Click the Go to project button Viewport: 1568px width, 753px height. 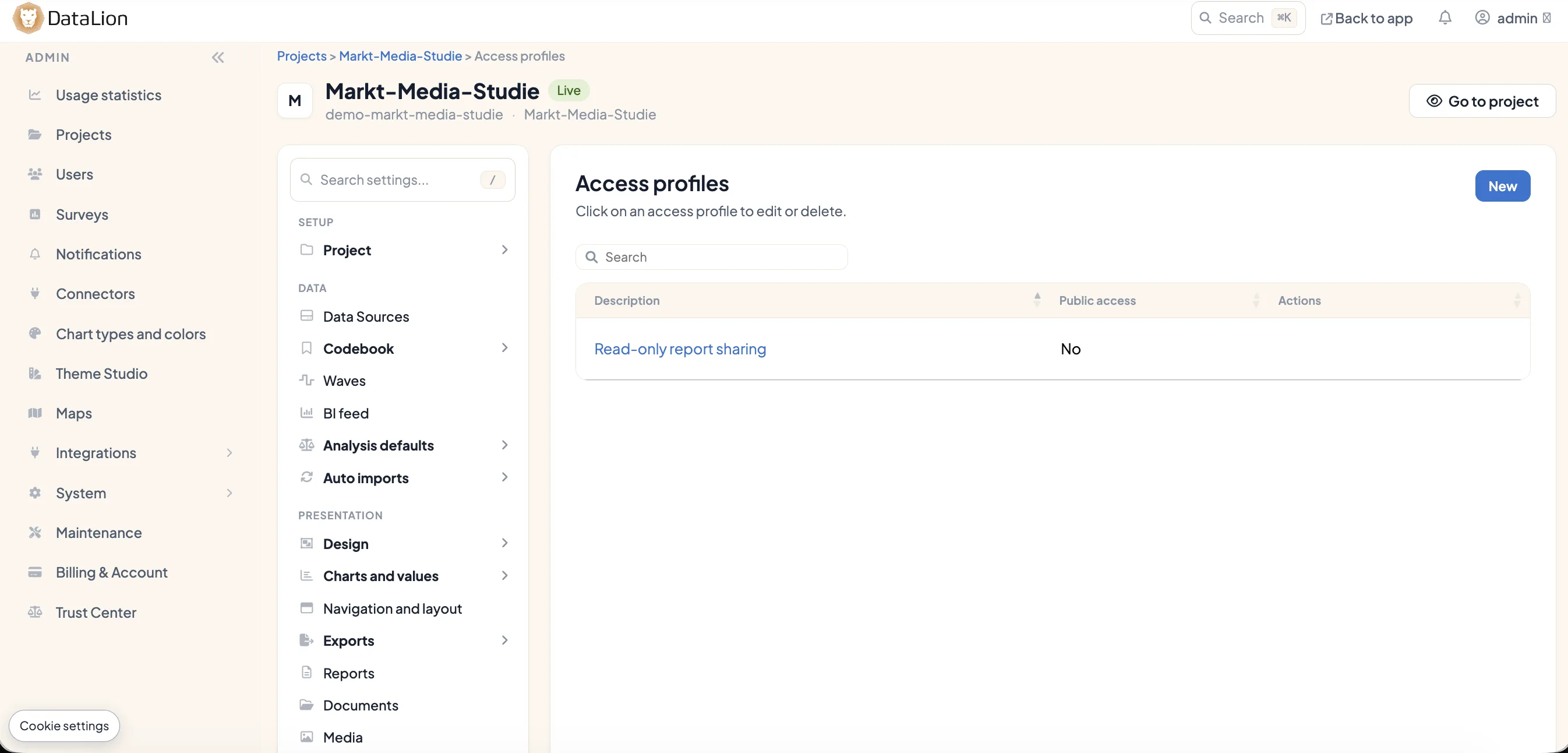click(1482, 101)
